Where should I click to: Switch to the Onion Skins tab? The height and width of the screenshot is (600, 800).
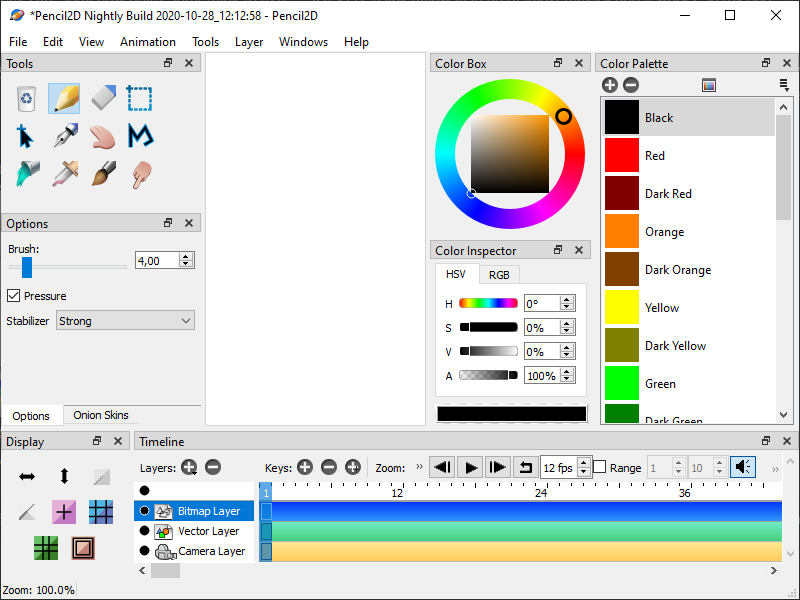pos(101,415)
